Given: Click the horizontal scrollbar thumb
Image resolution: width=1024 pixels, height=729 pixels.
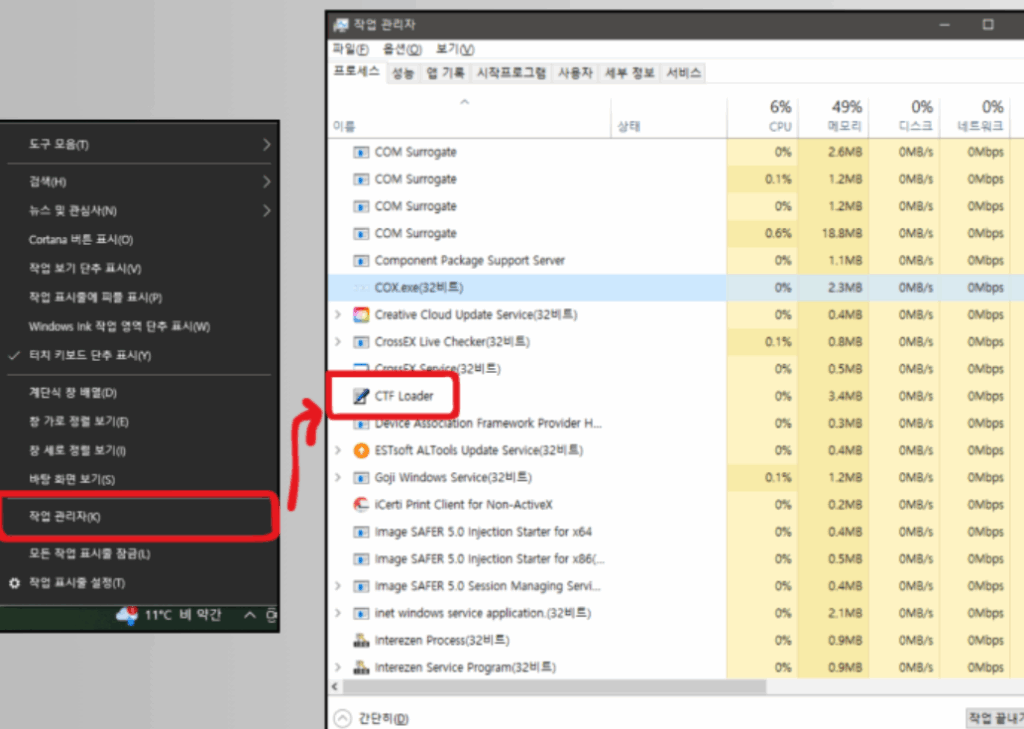Looking at the screenshot, I should coord(554,687).
